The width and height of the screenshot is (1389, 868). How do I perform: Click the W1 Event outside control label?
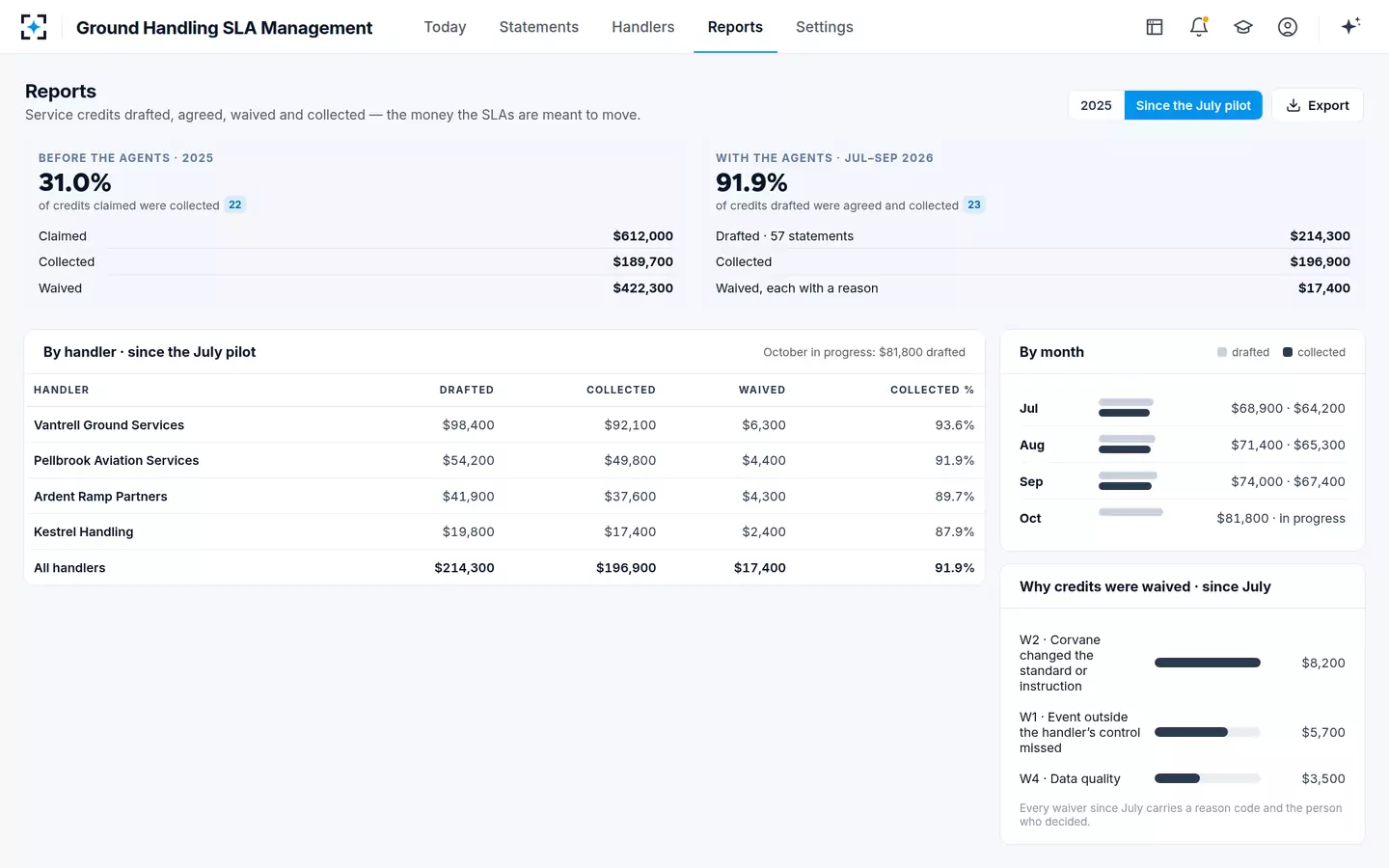pos(1080,732)
